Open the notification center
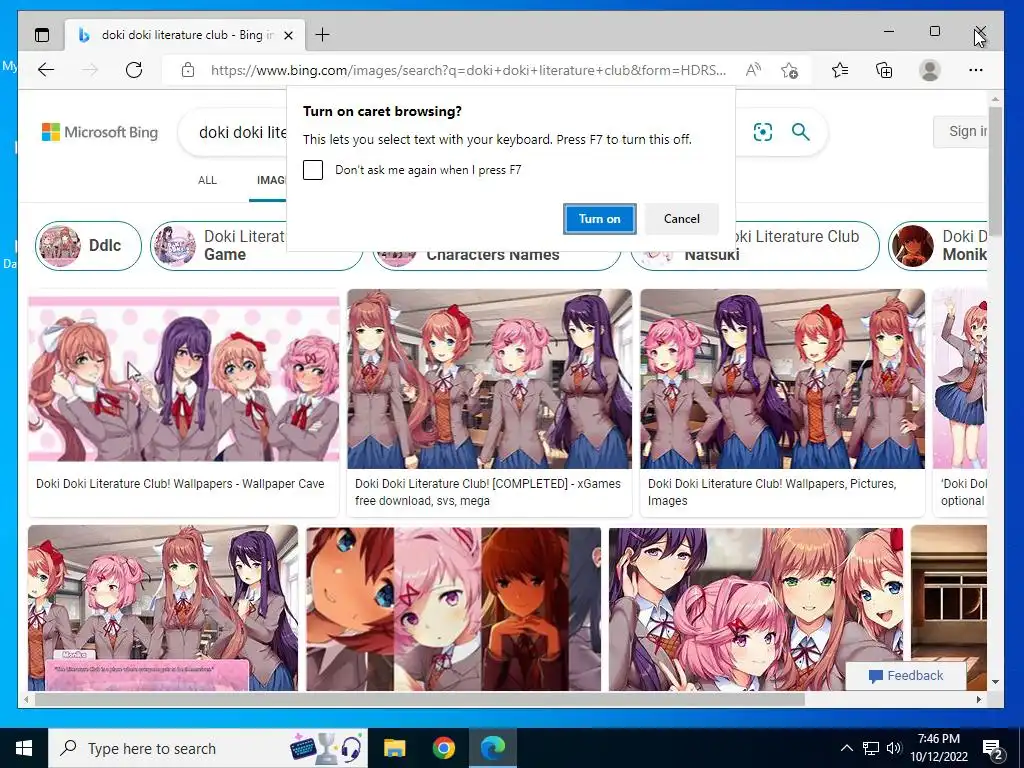1024x768 pixels. (x=993, y=749)
